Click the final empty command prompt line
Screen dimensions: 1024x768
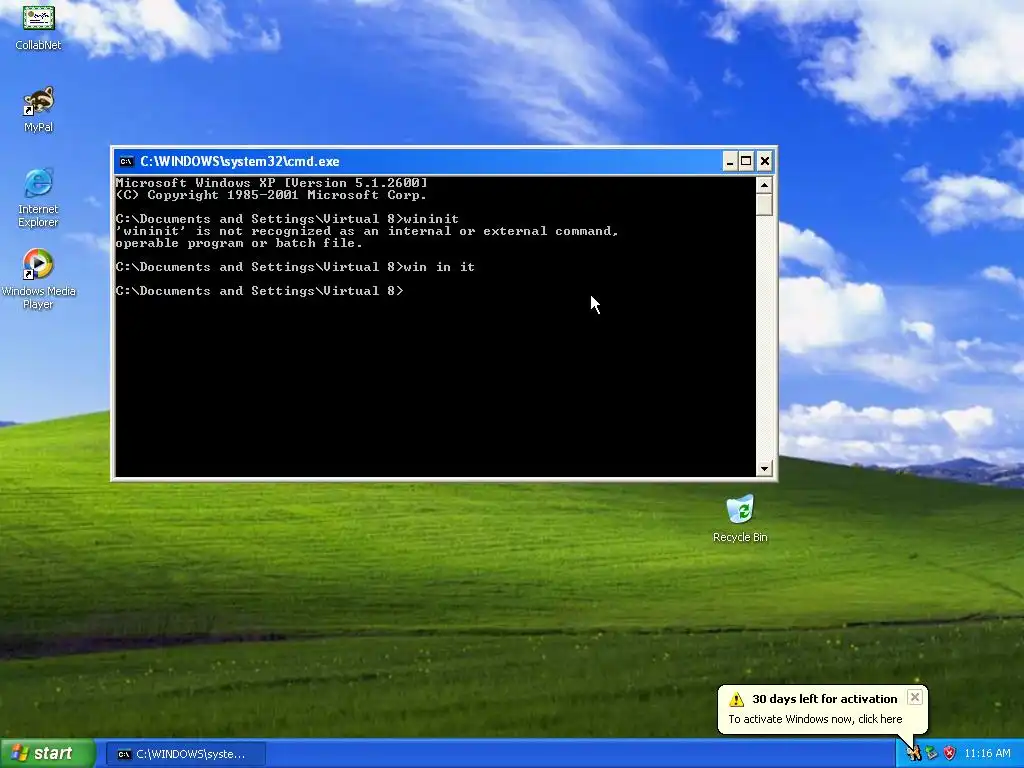260,291
